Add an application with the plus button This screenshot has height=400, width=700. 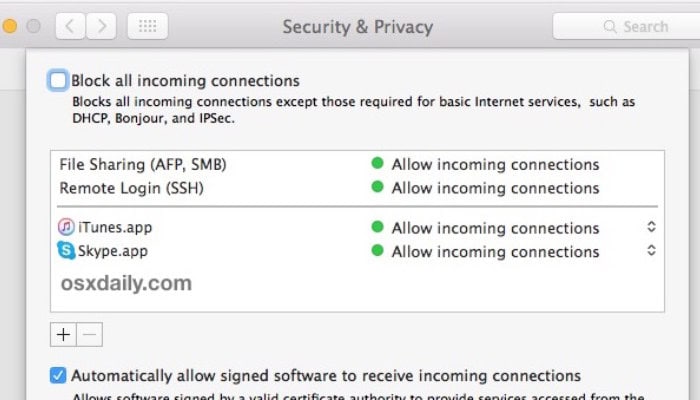63,334
